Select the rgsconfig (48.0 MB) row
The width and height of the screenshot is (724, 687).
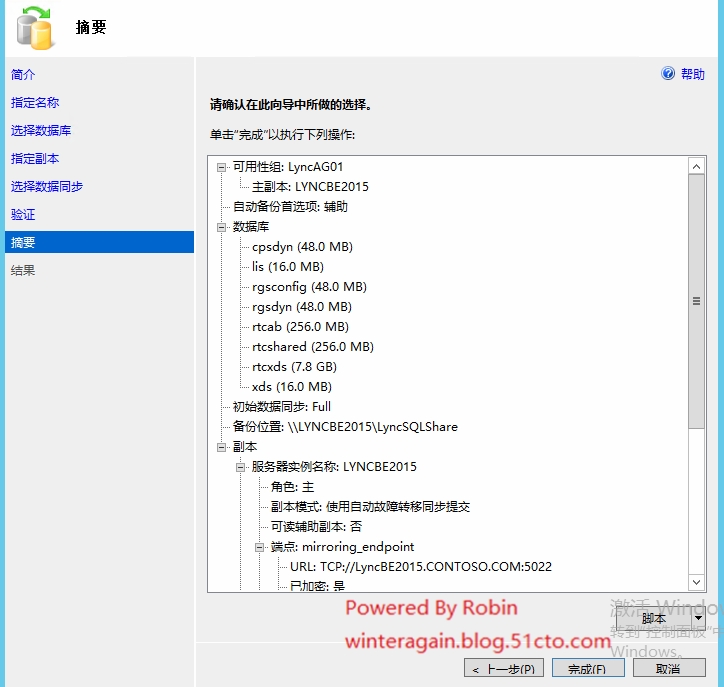pyautogui.click(x=309, y=287)
